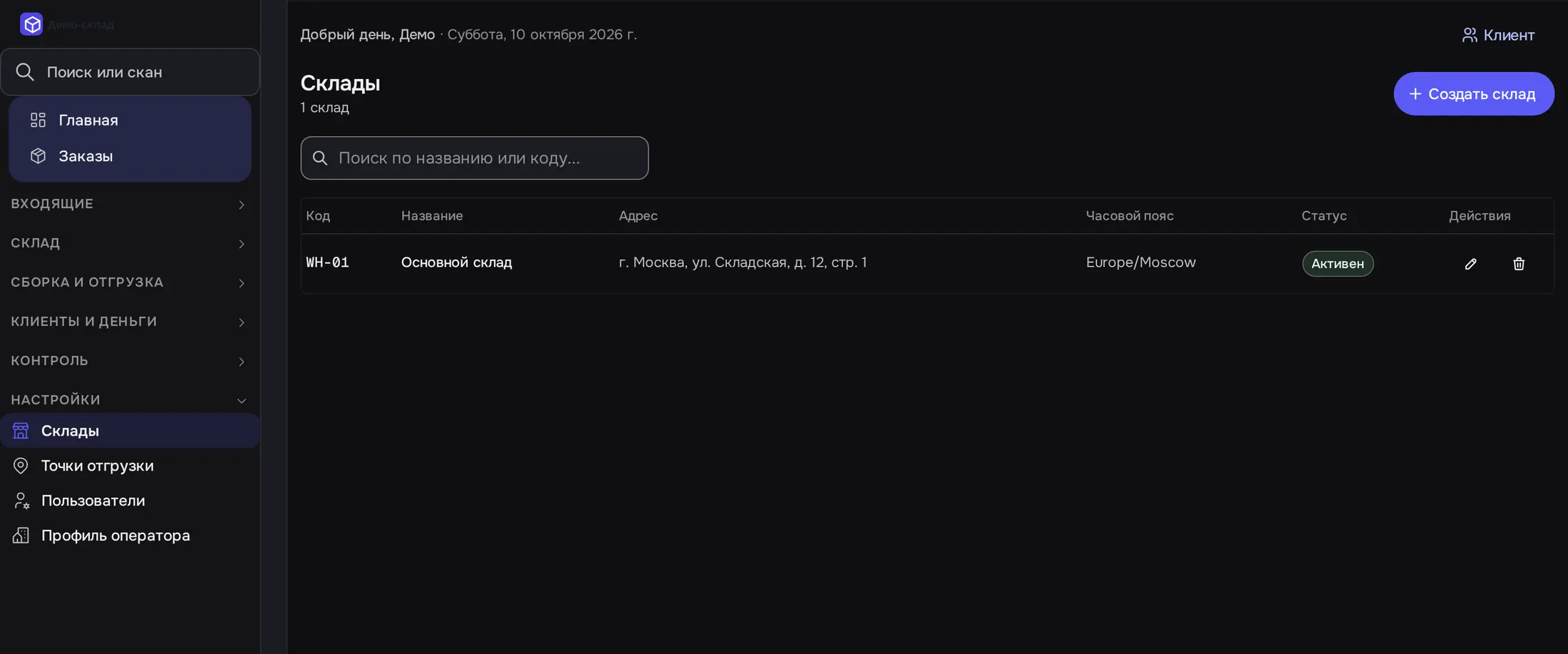This screenshot has width=1568, height=654.
Task: Click the Профиль оператора building icon
Action: pyautogui.click(x=21, y=536)
